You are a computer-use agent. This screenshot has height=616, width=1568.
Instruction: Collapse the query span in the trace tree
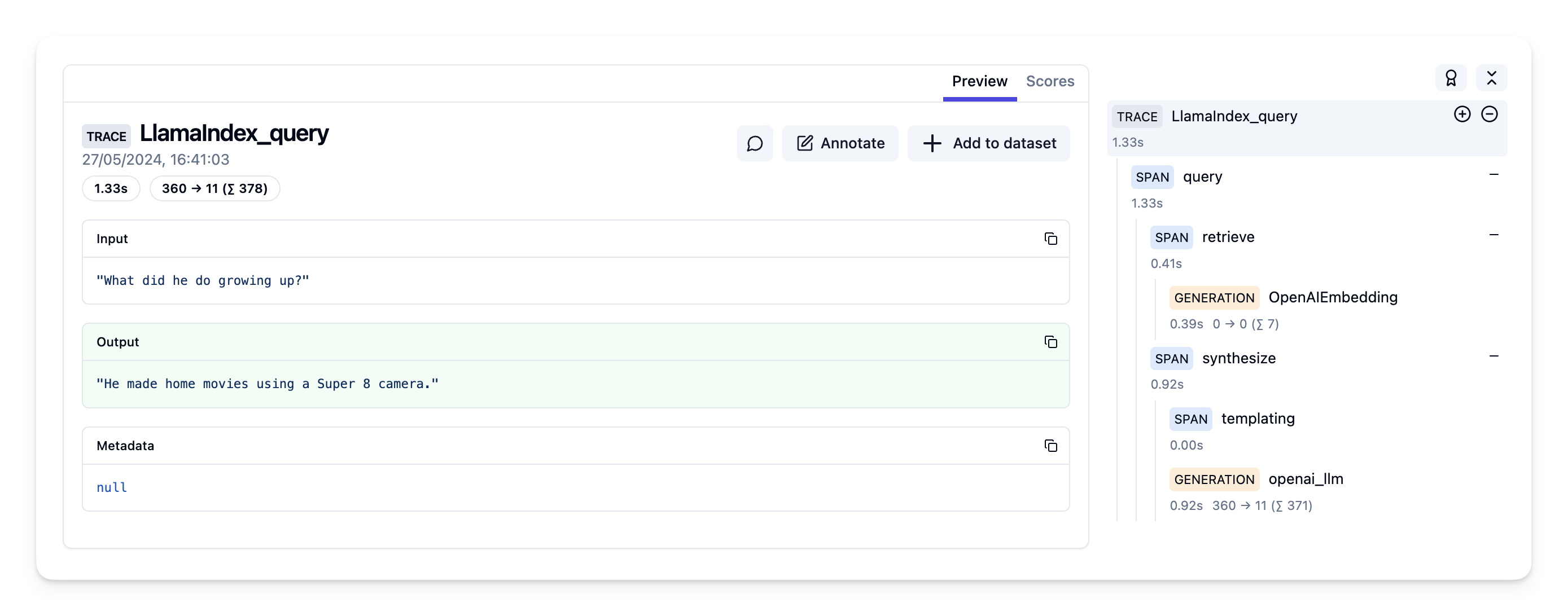pos(1493,174)
